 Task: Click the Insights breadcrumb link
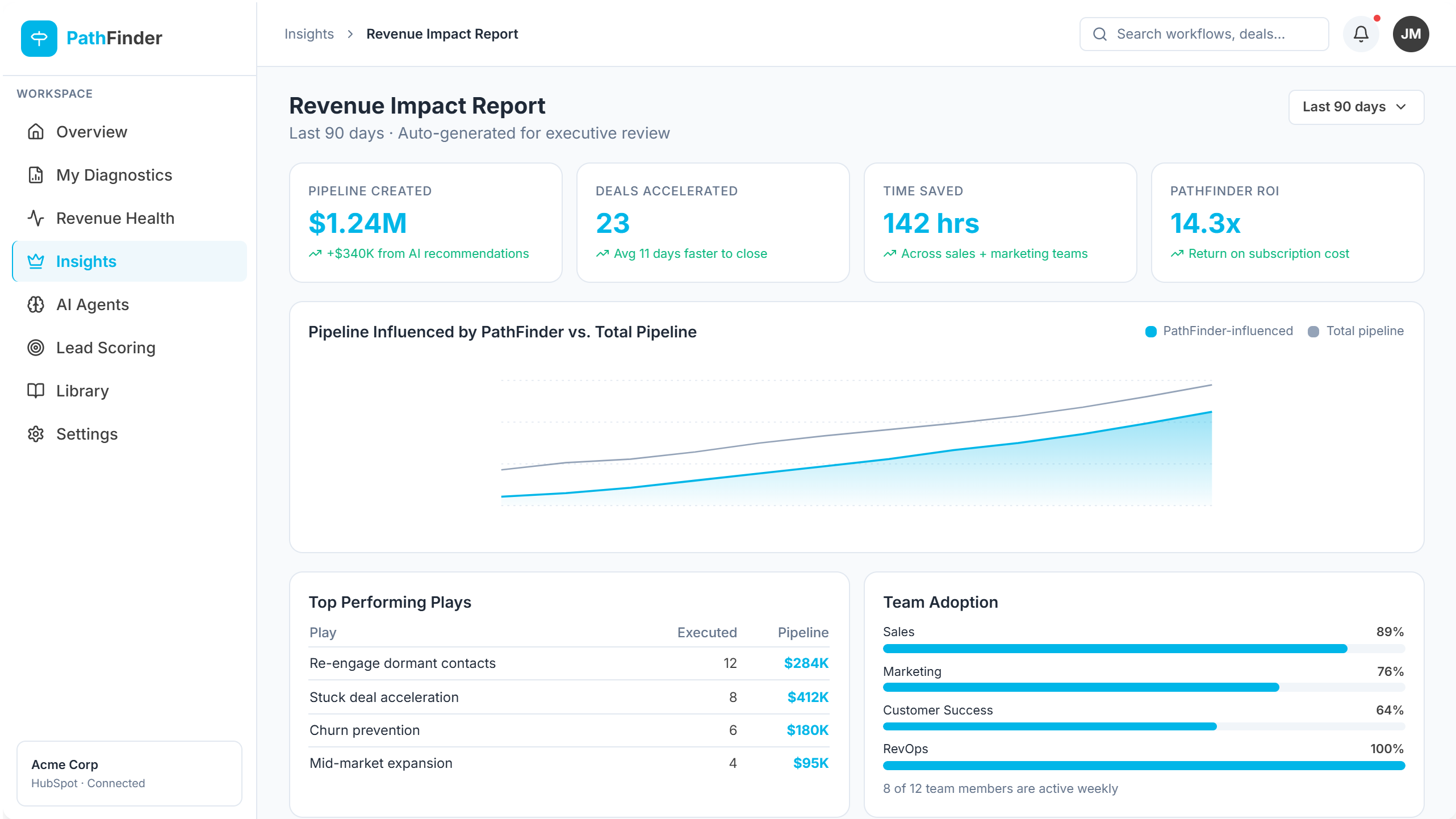click(309, 34)
